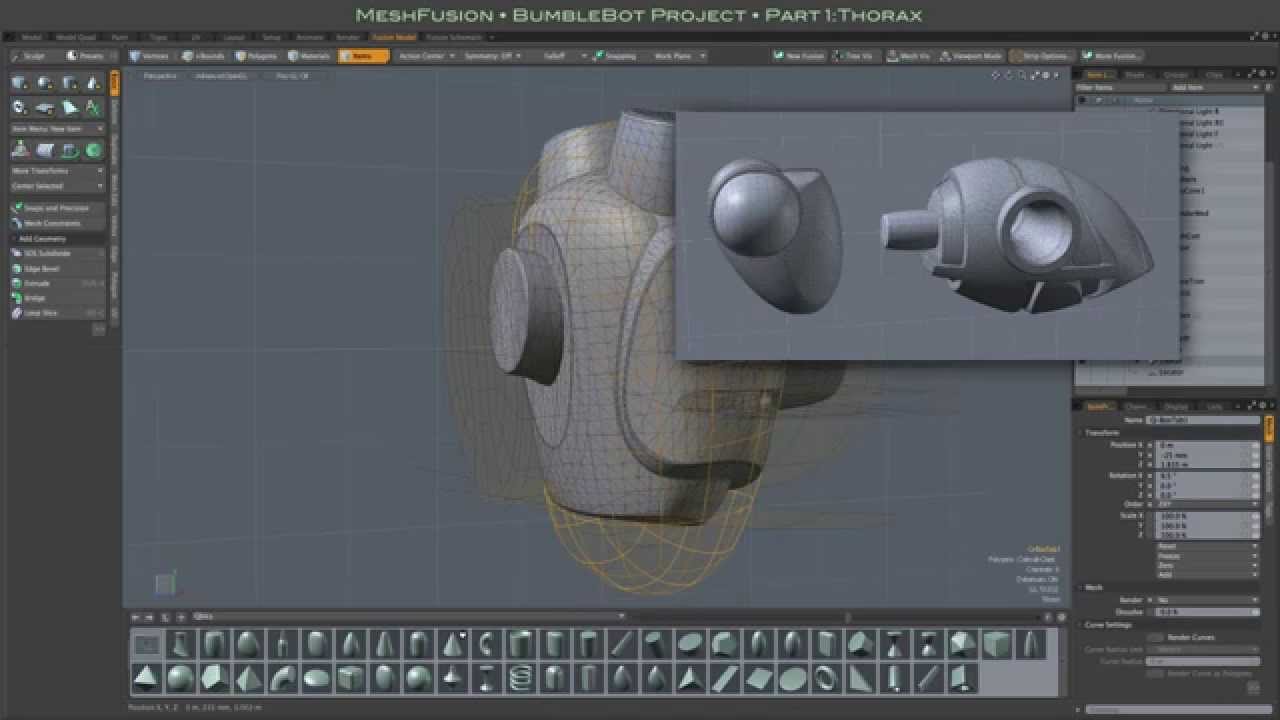
Task: Select the Loop Slice tool
Action: (57, 313)
